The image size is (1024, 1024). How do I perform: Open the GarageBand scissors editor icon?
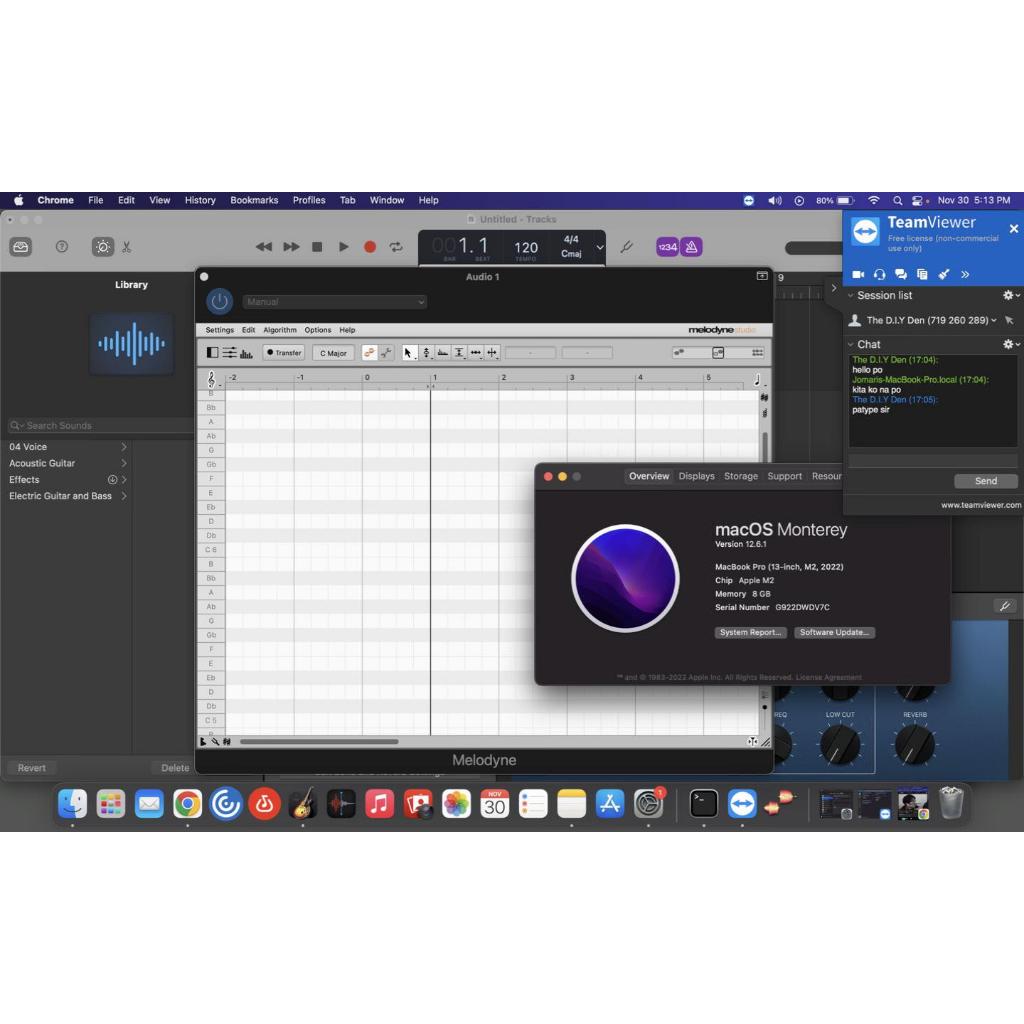(x=127, y=247)
